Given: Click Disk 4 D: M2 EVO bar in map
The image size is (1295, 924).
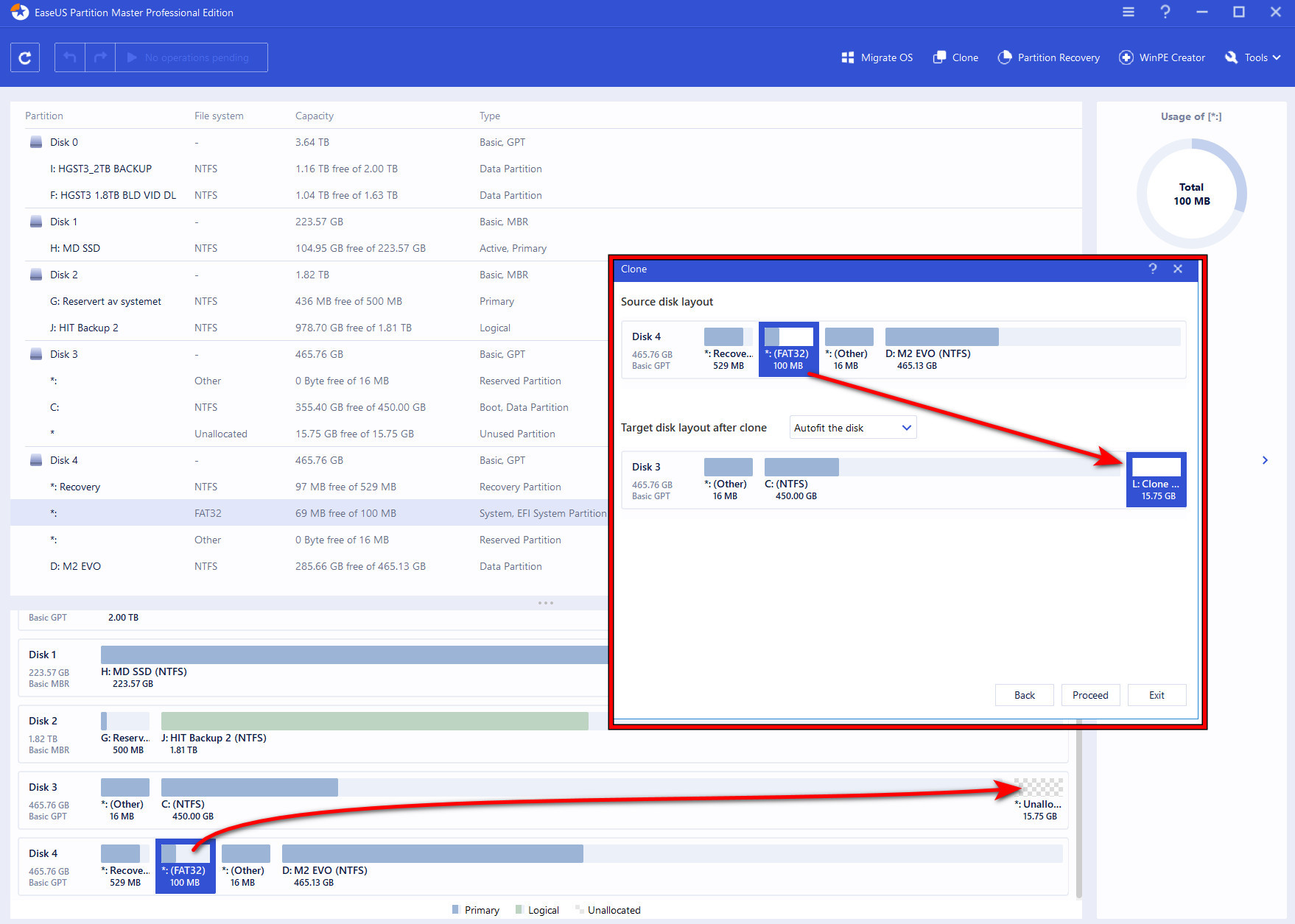Looking at the screenshot, I should coord(672,853).
